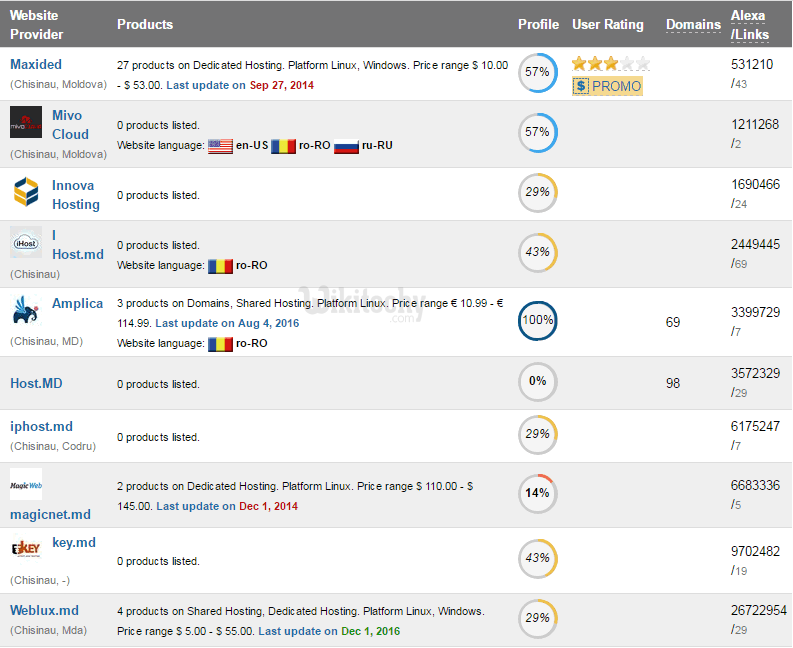Click the Romanian flag in I Host.md row

220,266
